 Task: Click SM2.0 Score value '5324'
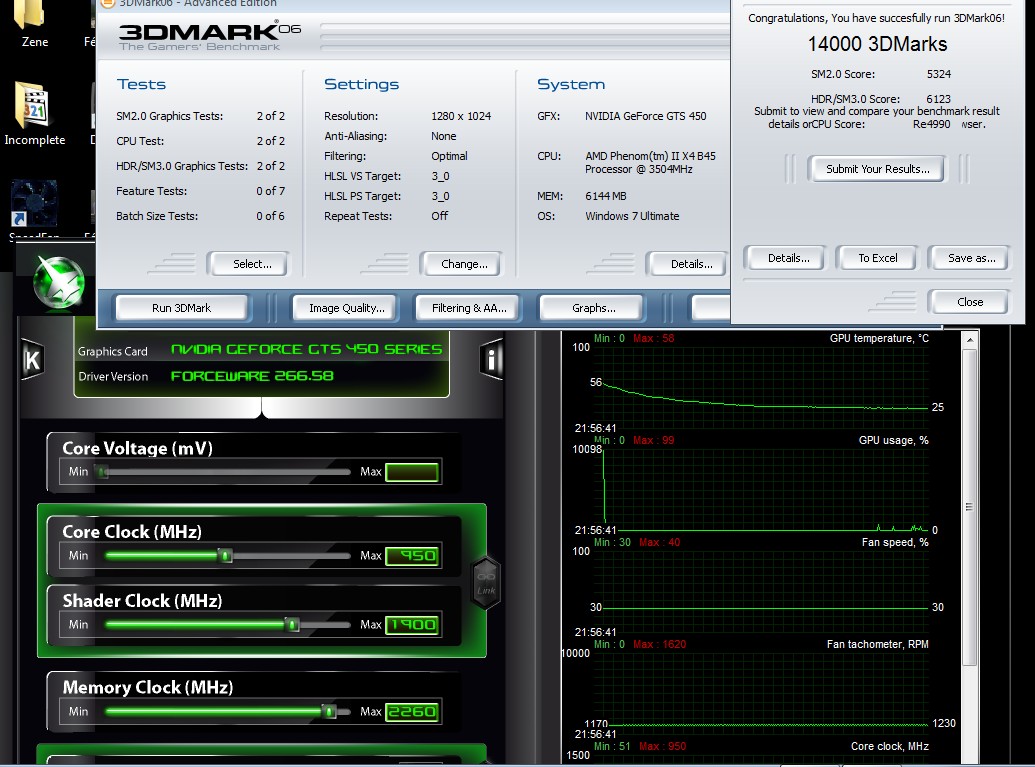[x=938, y=74]
